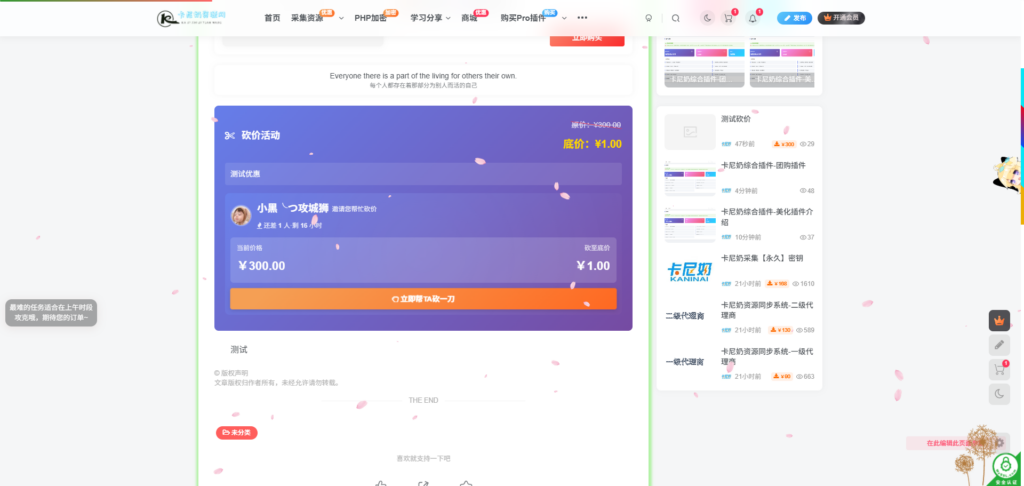
Task: Open notifications via header bell icon
Action: [x=752, y=18]
